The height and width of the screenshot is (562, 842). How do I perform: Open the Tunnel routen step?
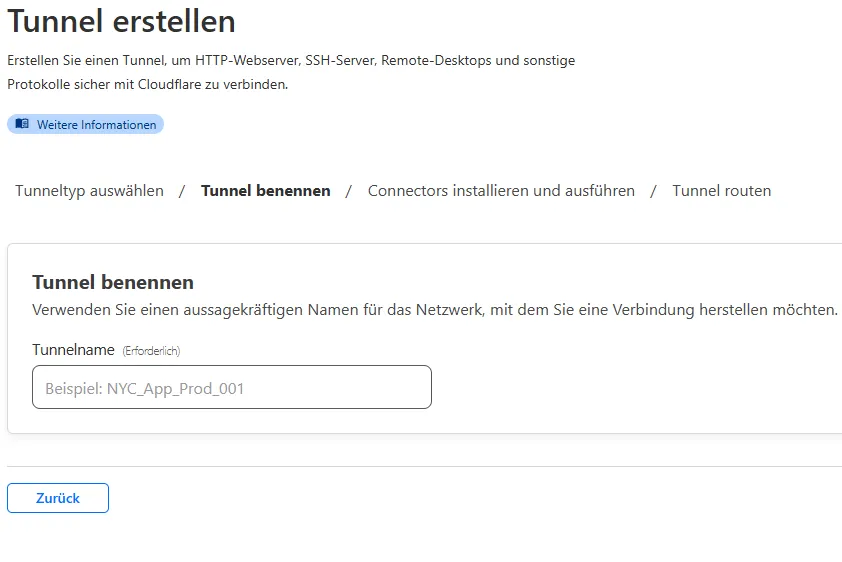point(721,191)
